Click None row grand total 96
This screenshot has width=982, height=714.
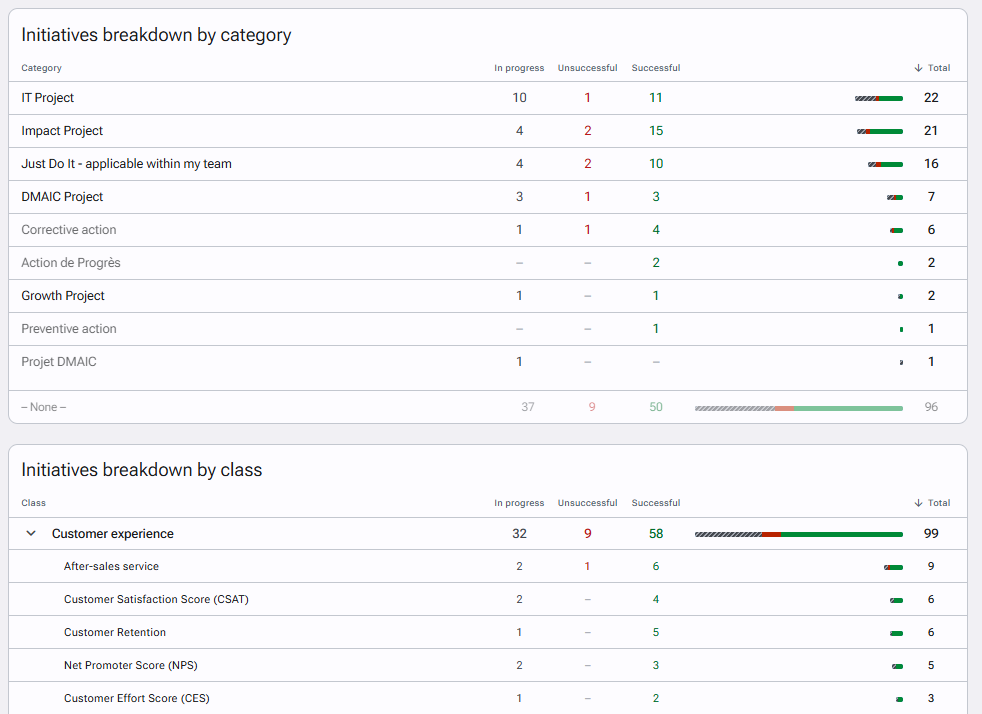point(931,407)
